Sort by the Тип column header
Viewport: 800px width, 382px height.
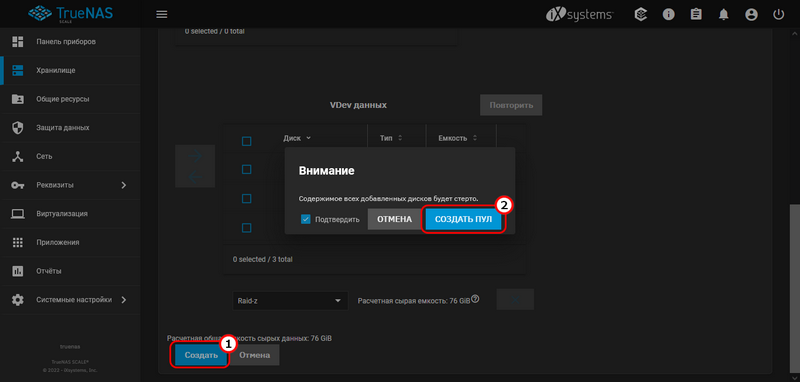391,138
